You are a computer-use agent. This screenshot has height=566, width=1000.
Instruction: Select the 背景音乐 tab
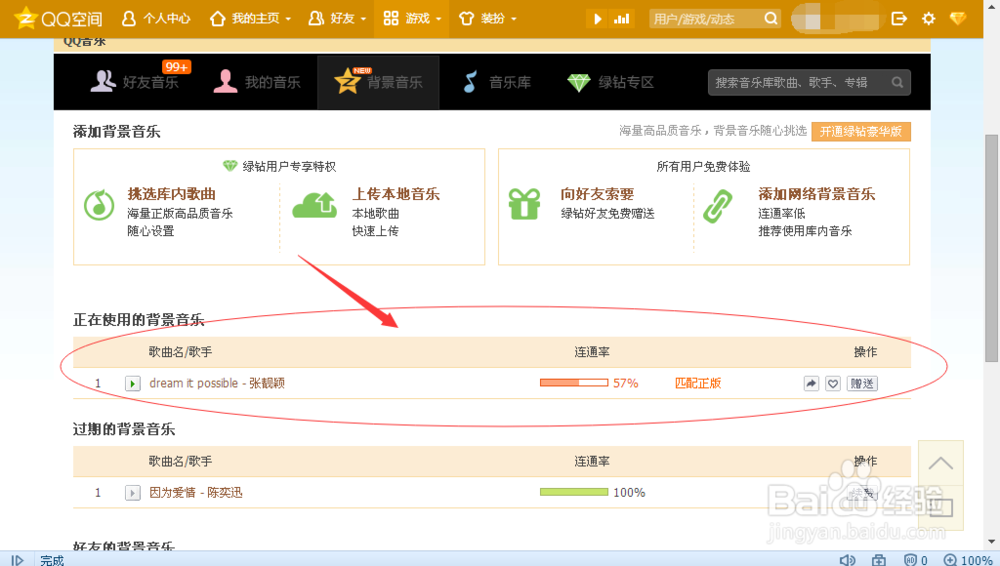pos(379,82)
